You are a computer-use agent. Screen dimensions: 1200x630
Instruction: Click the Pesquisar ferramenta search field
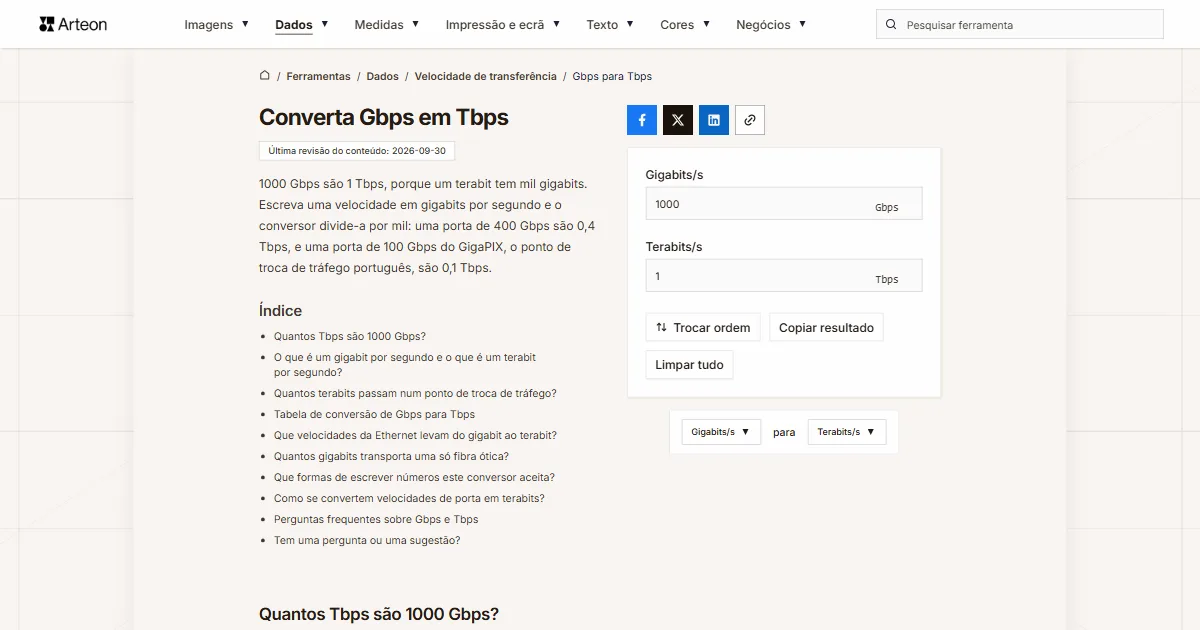click(1020, 25)
